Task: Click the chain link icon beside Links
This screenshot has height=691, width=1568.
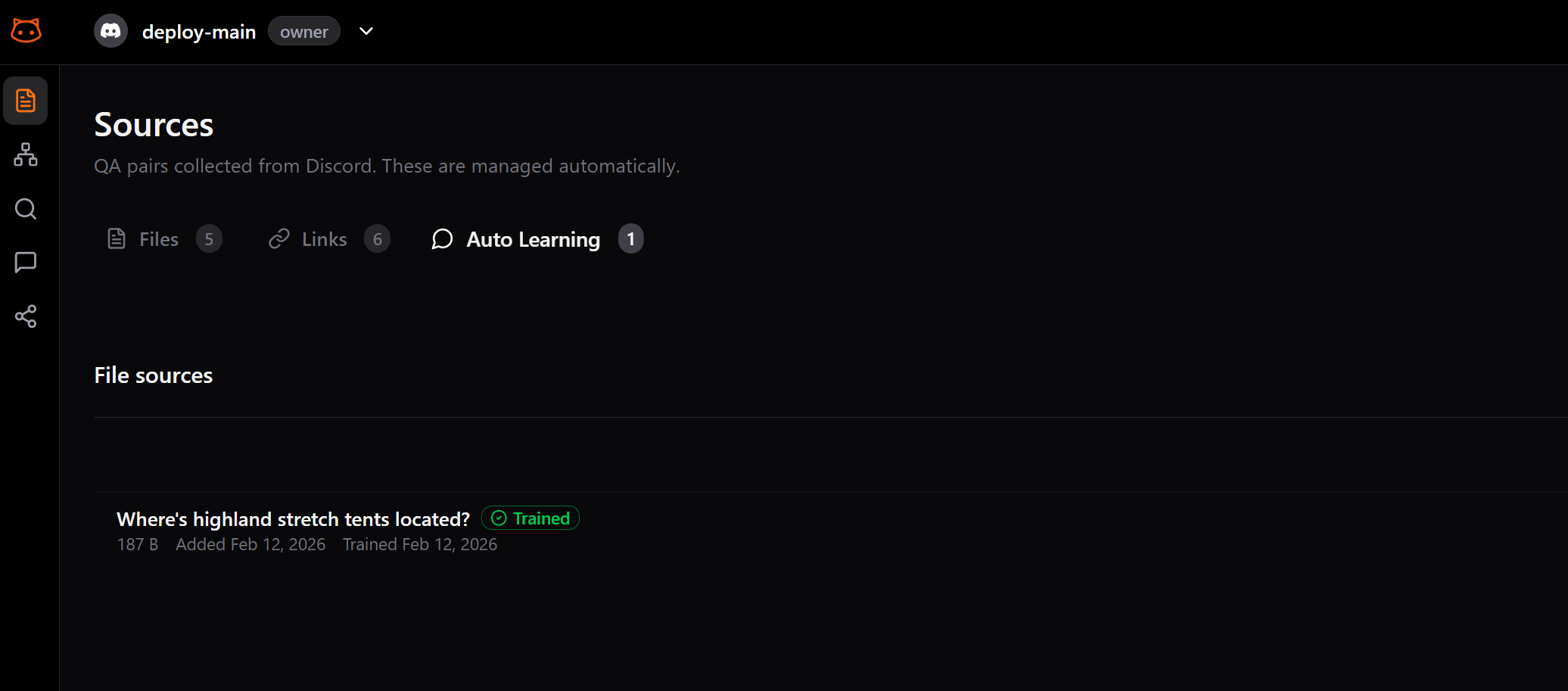Action: coord(280,238)
